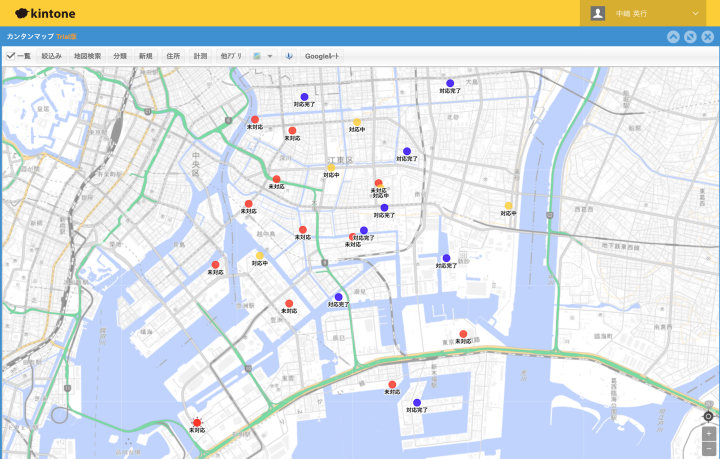This screenshot has height=459, width=720.
Task: Open the Googleルート route button
Action: pos(322,56)
